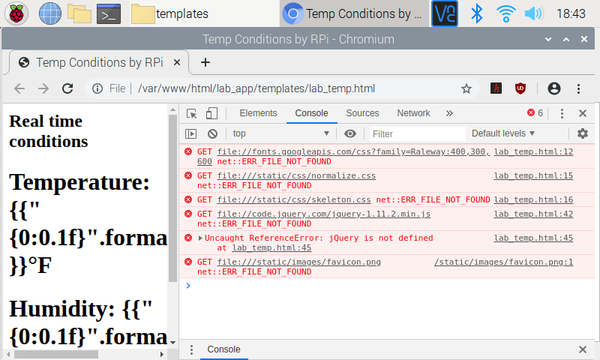Click the 6 errors counter badge
The width and height of the screenshot is (600, 360).
pyautogui.click(x=535, y=113)
